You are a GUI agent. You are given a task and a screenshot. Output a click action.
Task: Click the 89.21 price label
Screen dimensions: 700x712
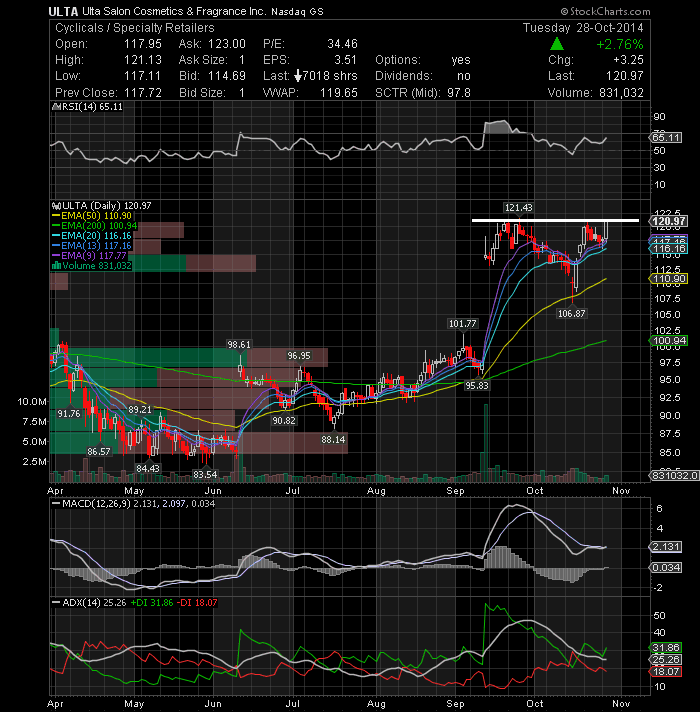tap(139, 410)
